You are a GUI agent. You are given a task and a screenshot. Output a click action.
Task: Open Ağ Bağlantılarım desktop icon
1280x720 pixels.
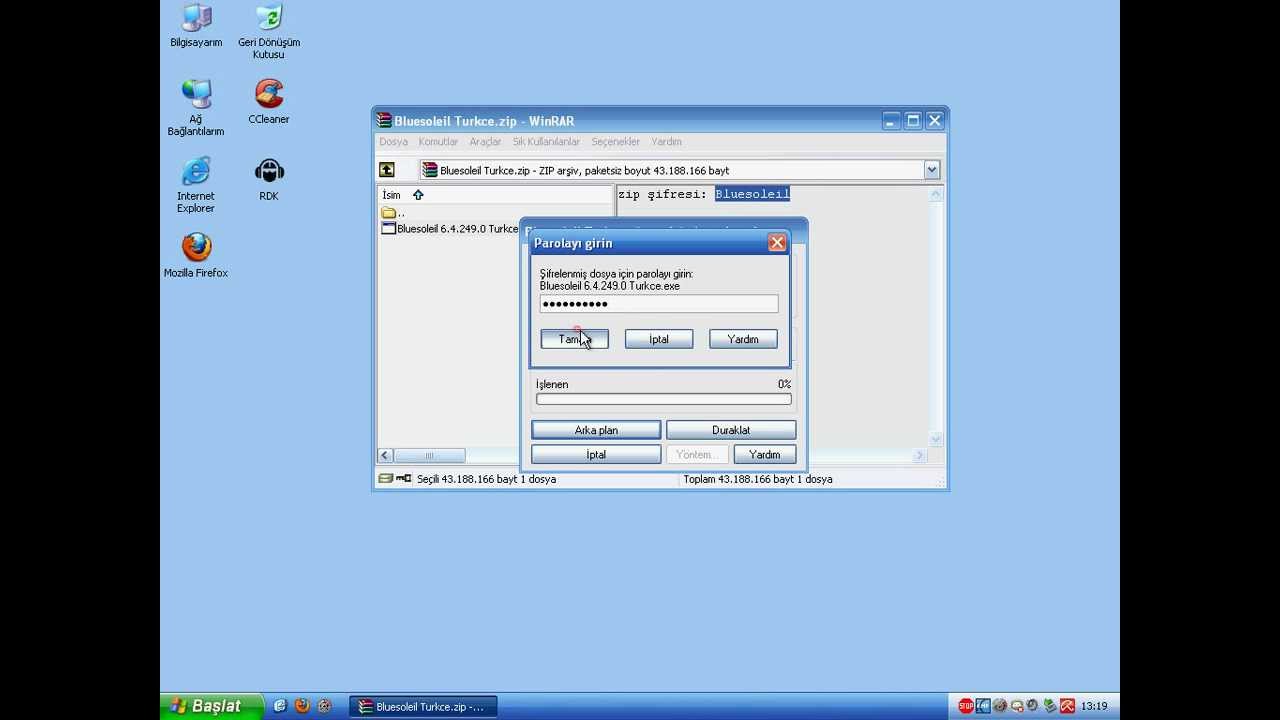196,108
